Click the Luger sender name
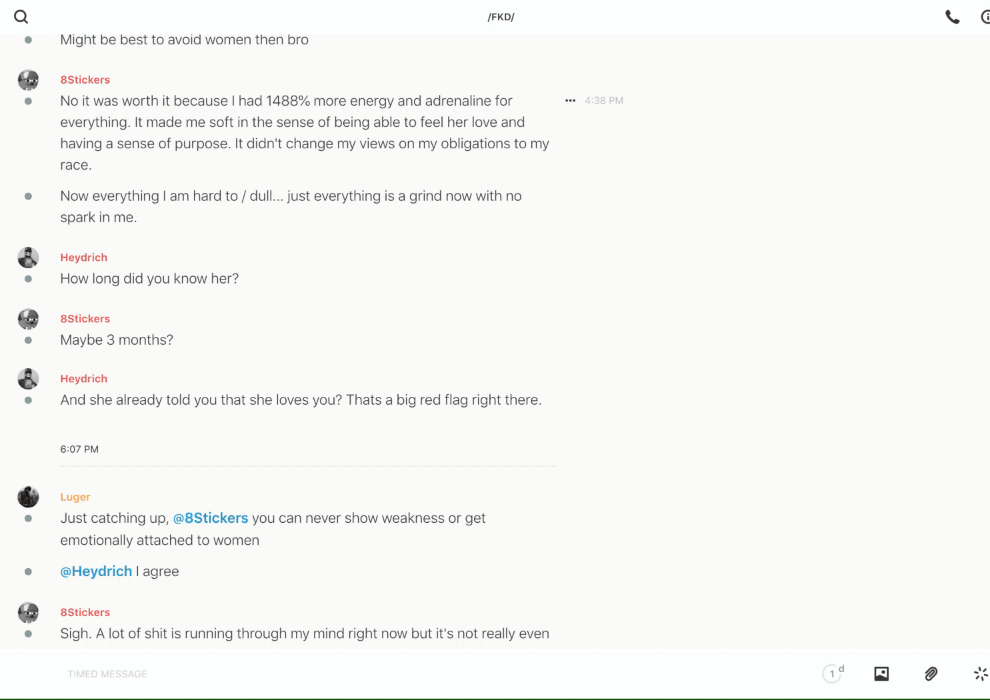Viewport: 990px width, 700px height. pos(75,497)
